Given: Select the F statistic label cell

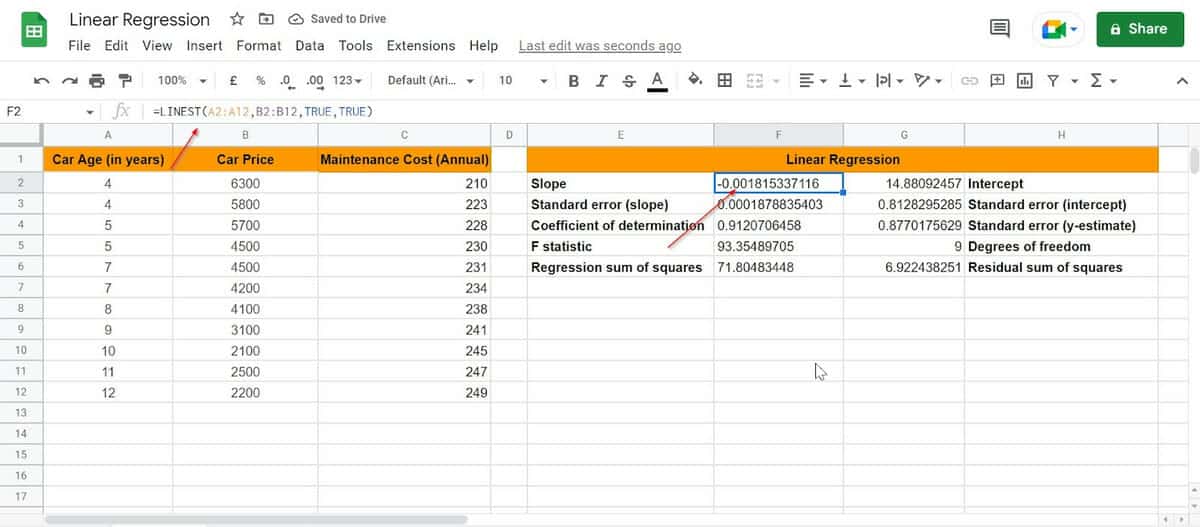Looking at the screenshot, I should (620, 246).
